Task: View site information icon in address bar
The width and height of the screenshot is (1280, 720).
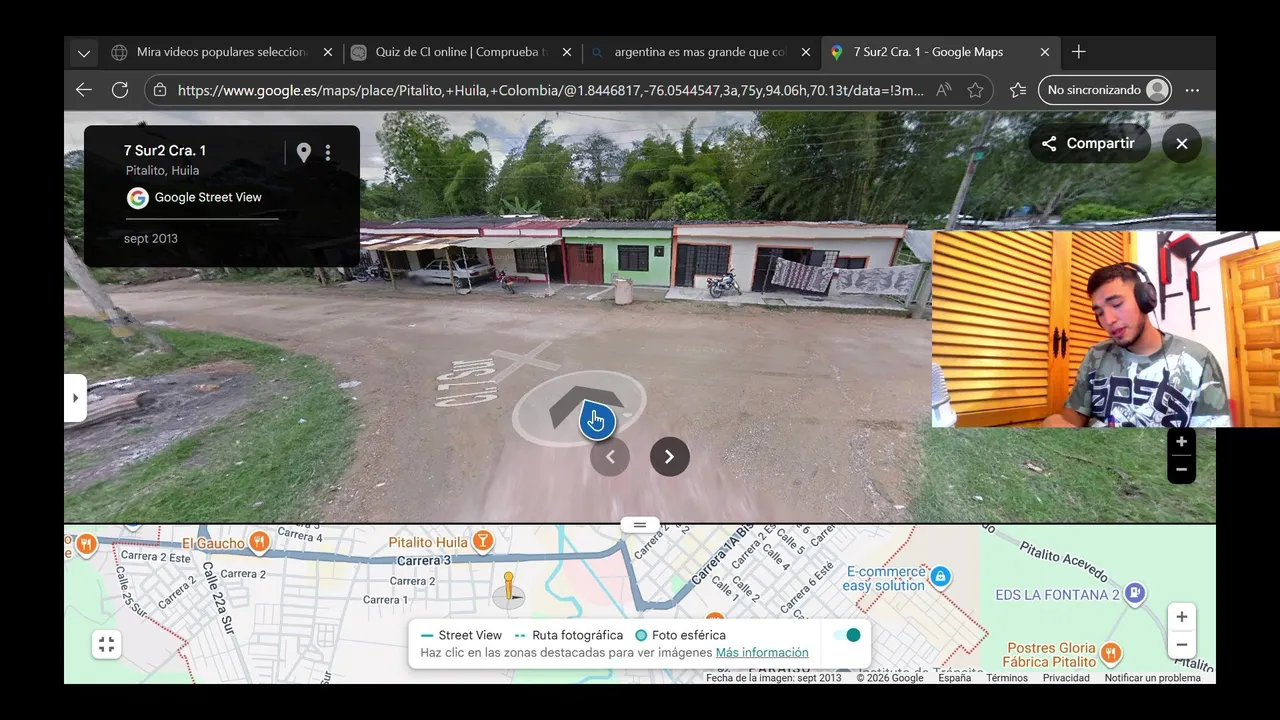Action: 160,90
